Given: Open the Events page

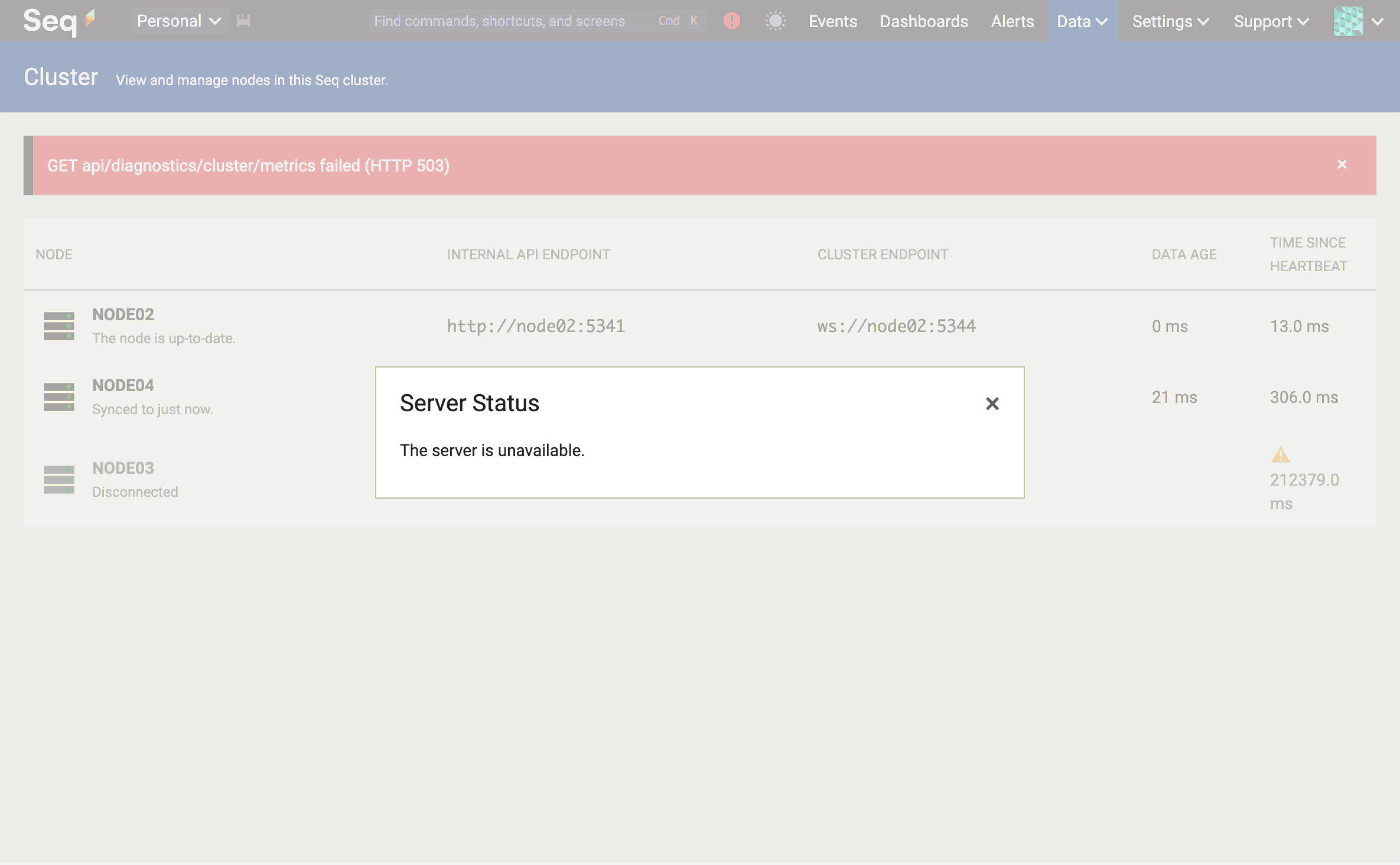Looking at the screenshot, I should 833,21.
